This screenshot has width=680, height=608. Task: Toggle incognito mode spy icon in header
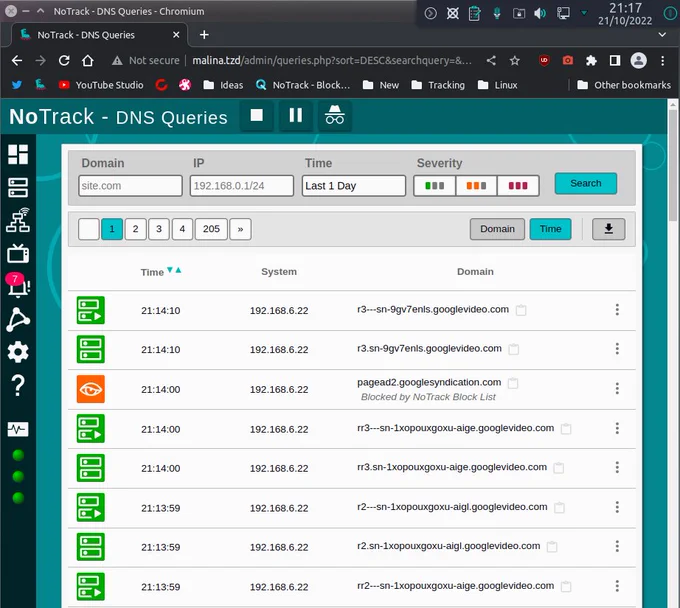[x=335, y=116]
